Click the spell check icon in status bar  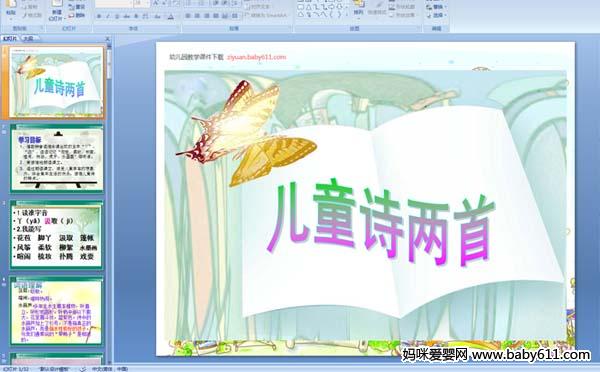83,369
